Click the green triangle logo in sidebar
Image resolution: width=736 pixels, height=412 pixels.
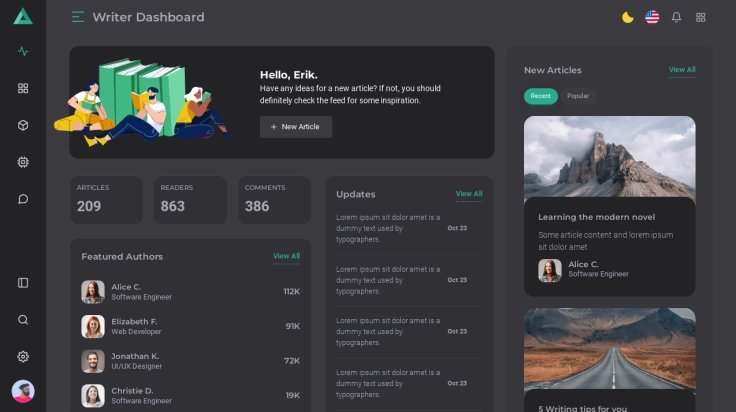tap(23, 16)
